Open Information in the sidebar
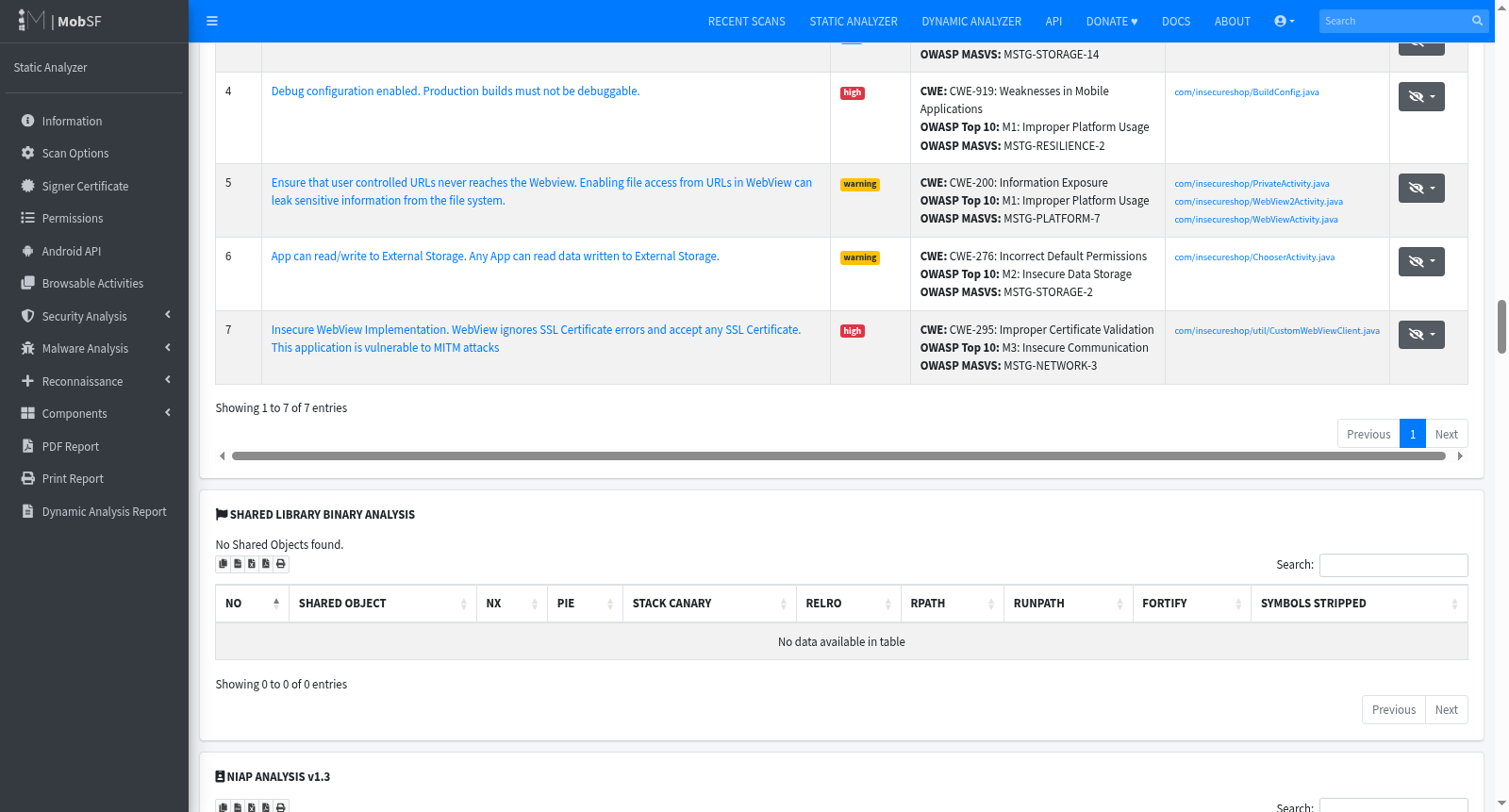The height and width of the screenshot is (812, 1509). (93, 121)
